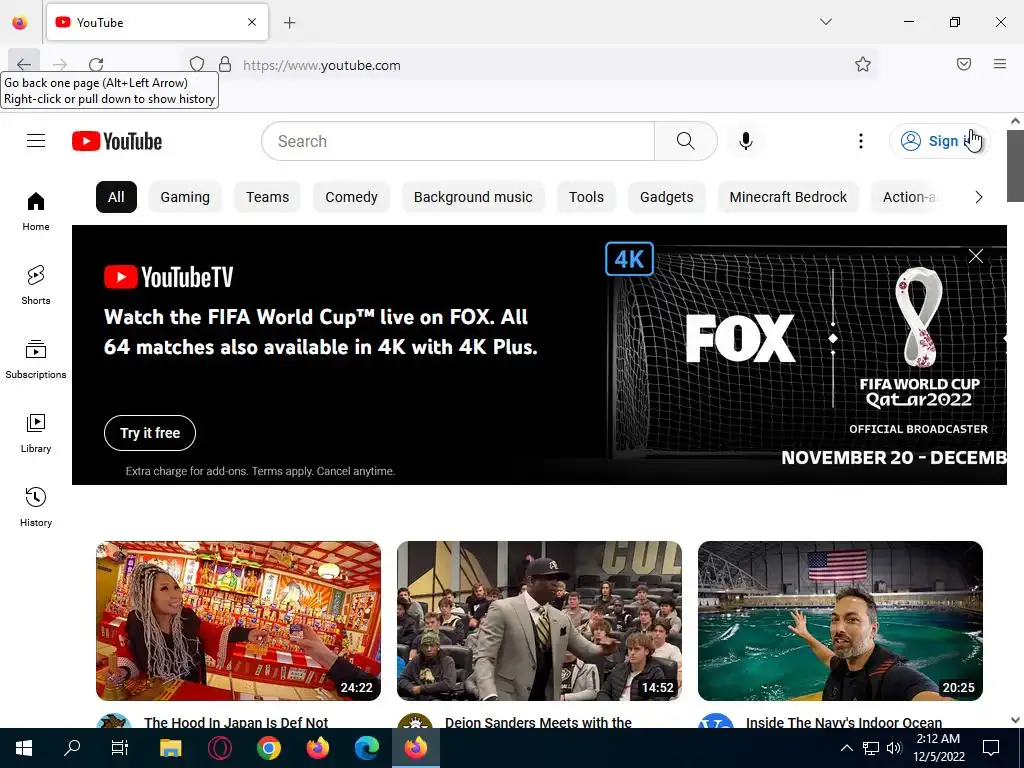The image size is (1024, 768).
Task: Open the YouTube hamburger guide menu
Action: [x=36, y=141]
